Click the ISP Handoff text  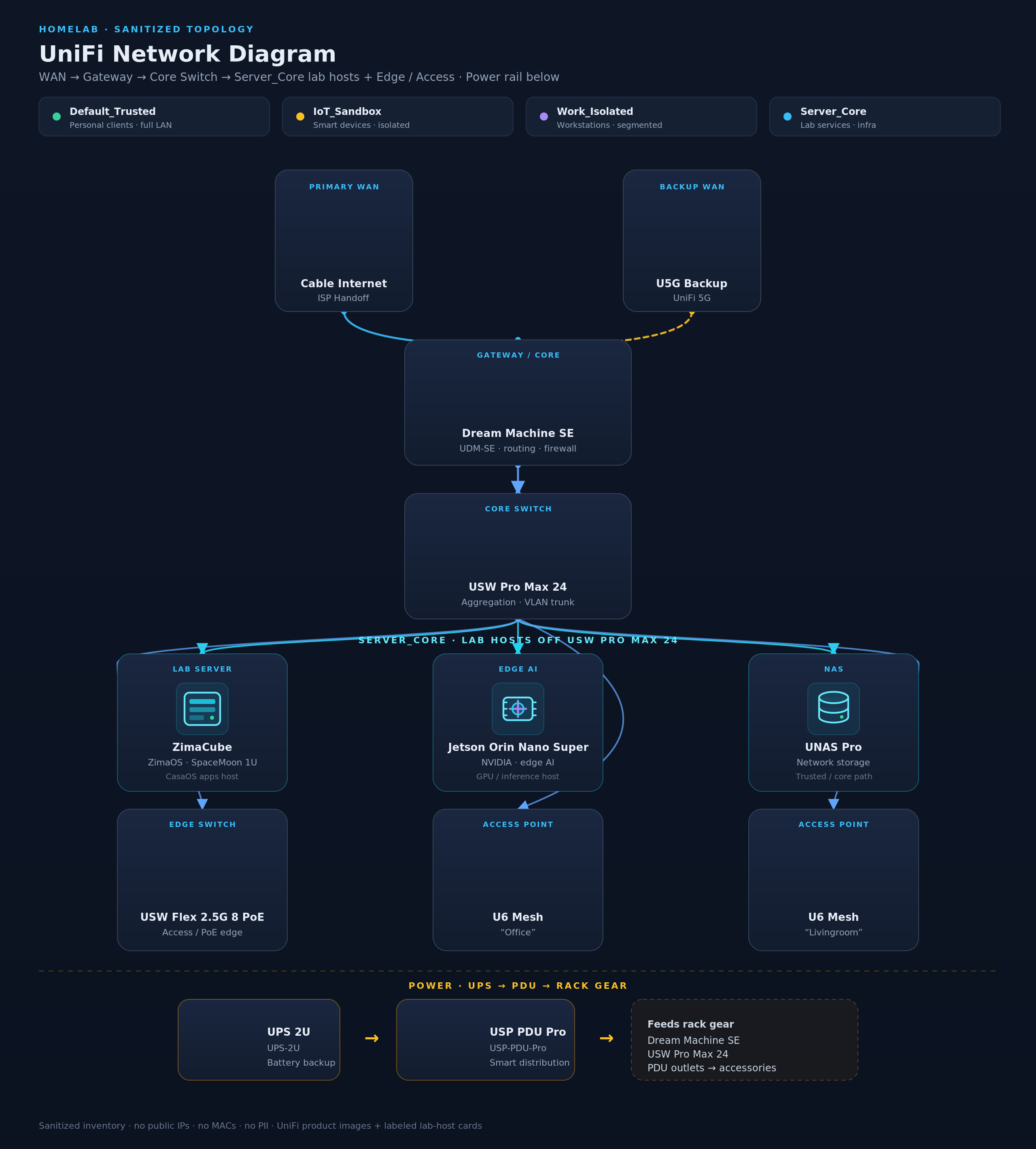[343, 298]
